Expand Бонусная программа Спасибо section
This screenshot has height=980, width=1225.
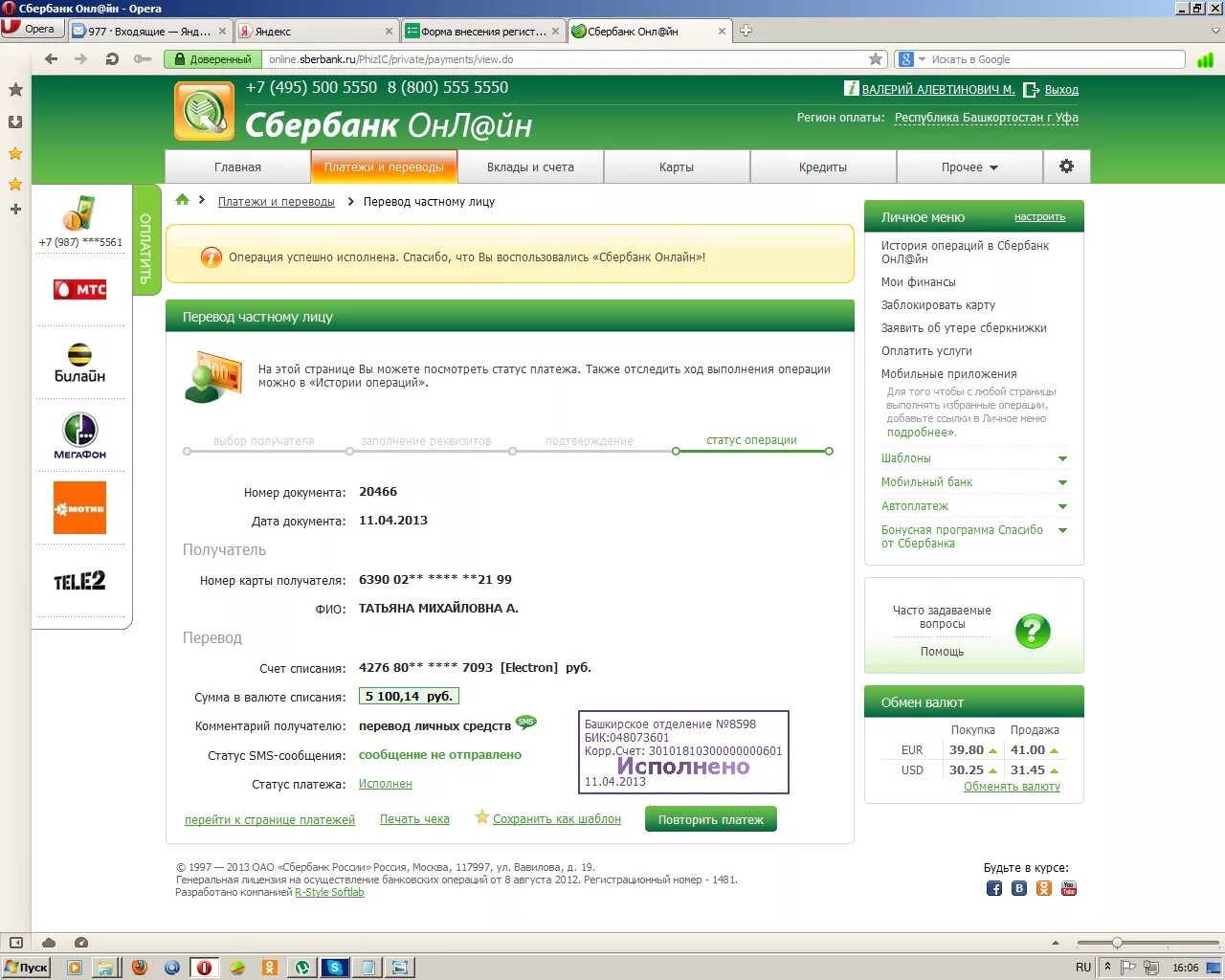1062,530
